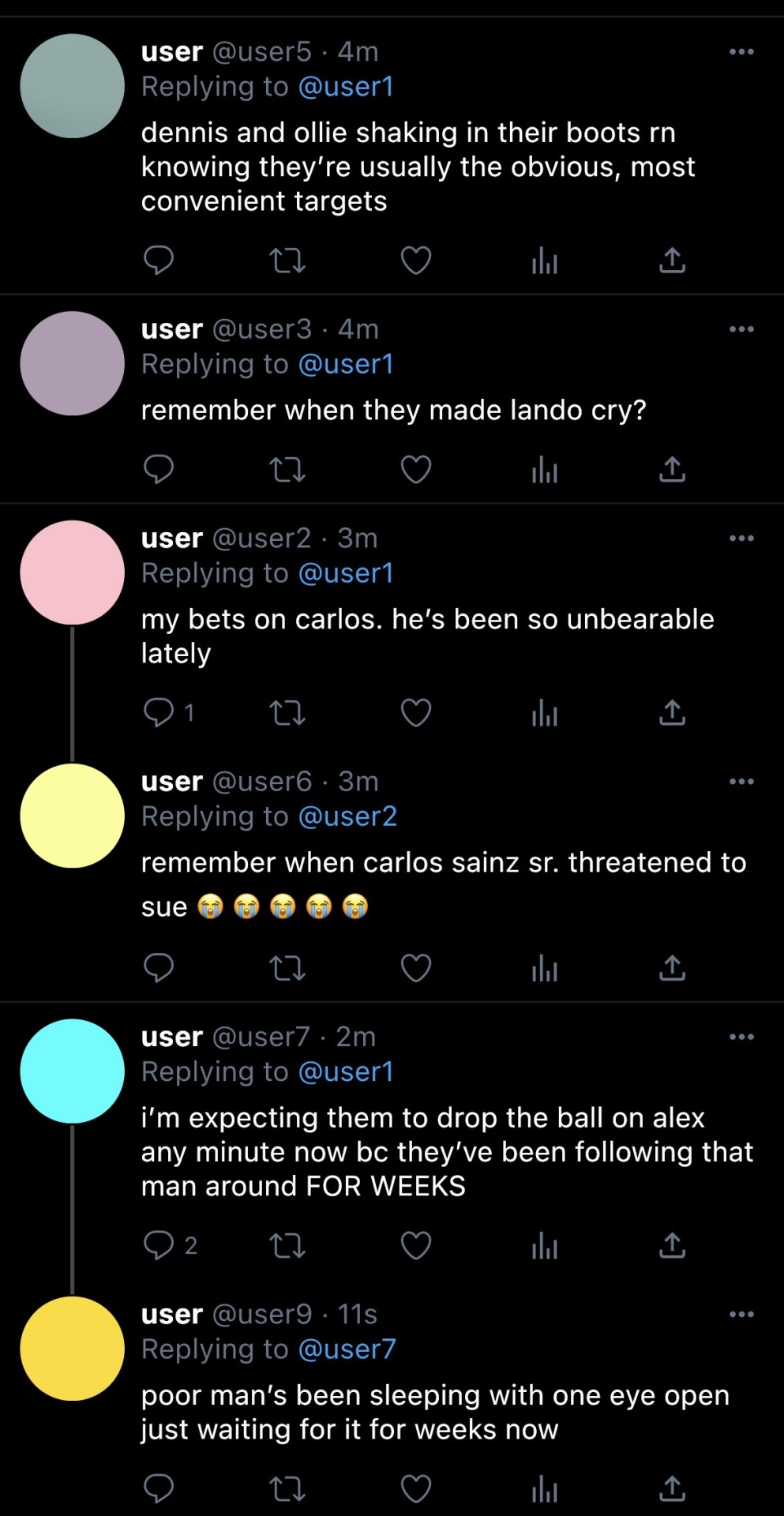View analytics for user3's tweet
This screenshot has width=784, height=1516.
544,469
